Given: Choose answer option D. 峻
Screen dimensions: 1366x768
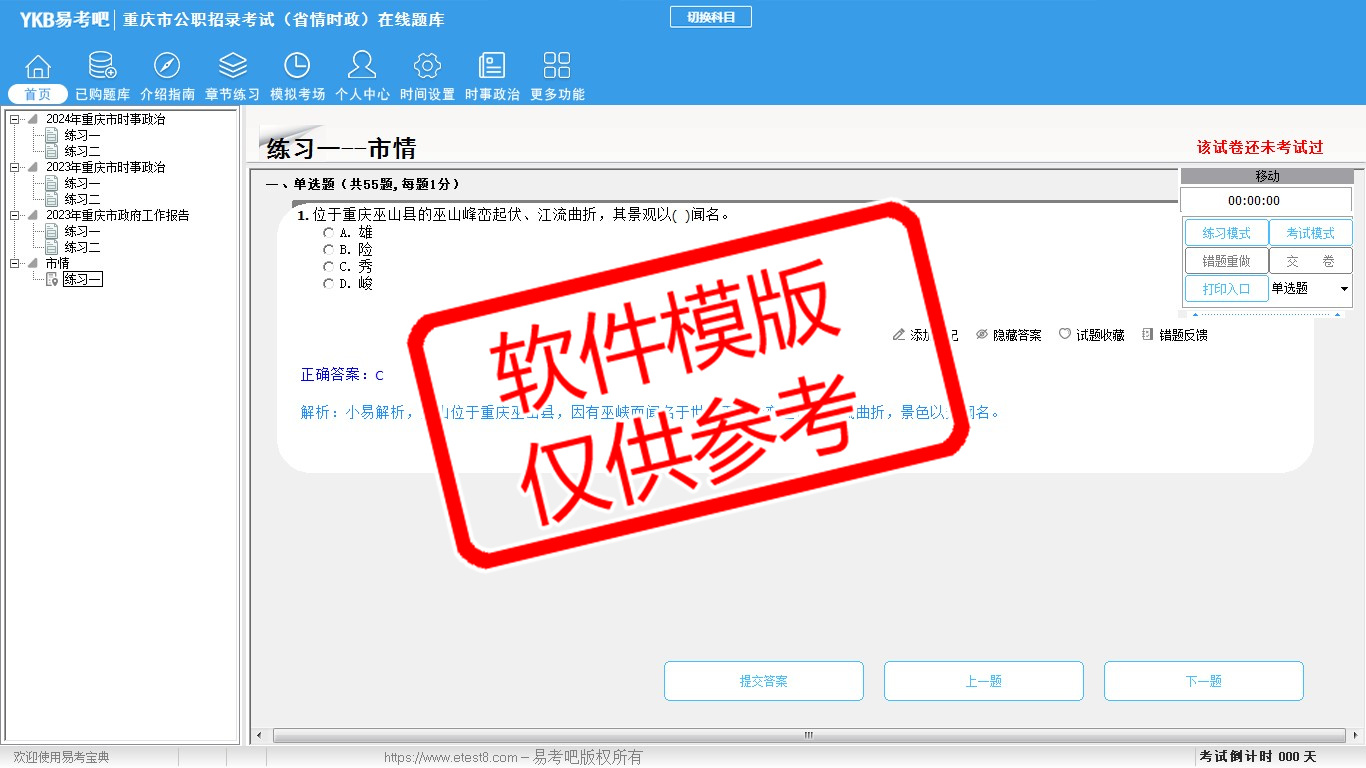Looking at the screenshot, I should 328,284.
